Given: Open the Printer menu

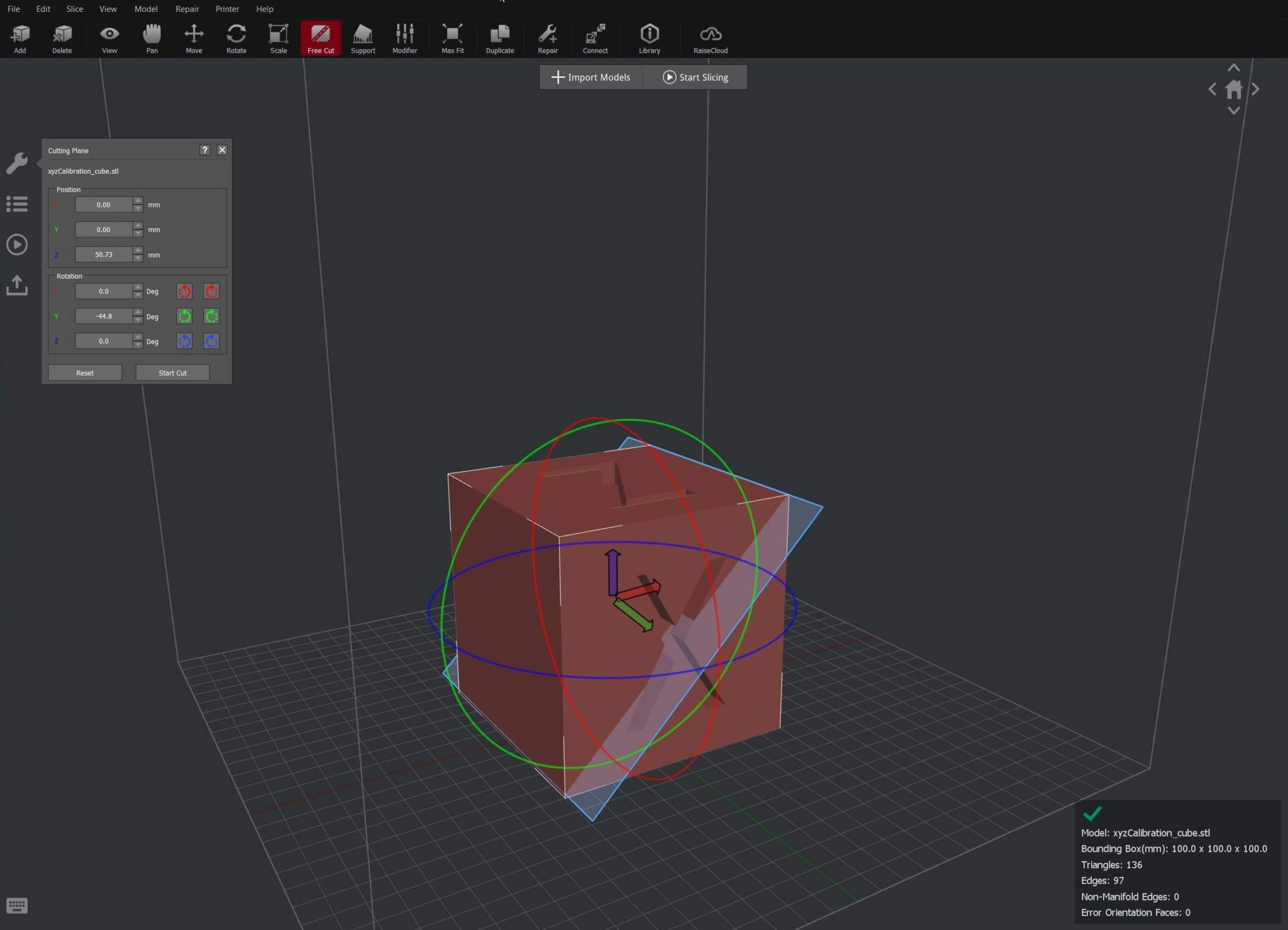Looking at the screenshot, I should tap(226, 9).
